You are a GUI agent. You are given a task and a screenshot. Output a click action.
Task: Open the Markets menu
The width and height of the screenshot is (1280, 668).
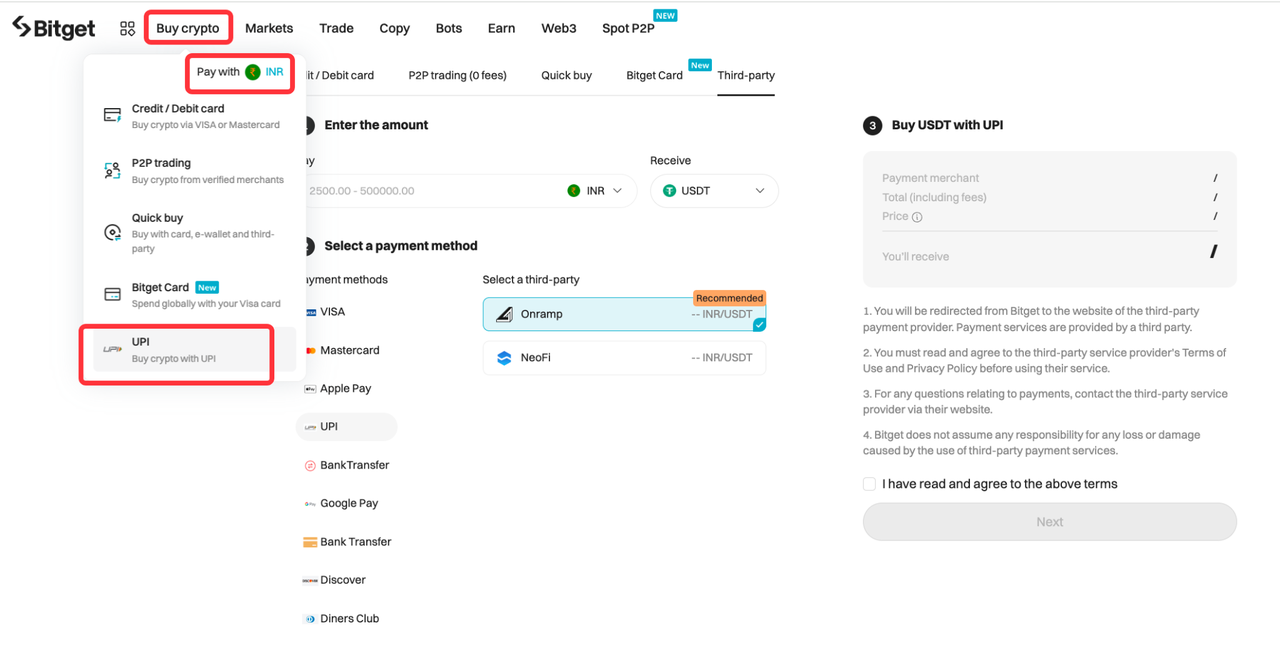coord(269,28)
